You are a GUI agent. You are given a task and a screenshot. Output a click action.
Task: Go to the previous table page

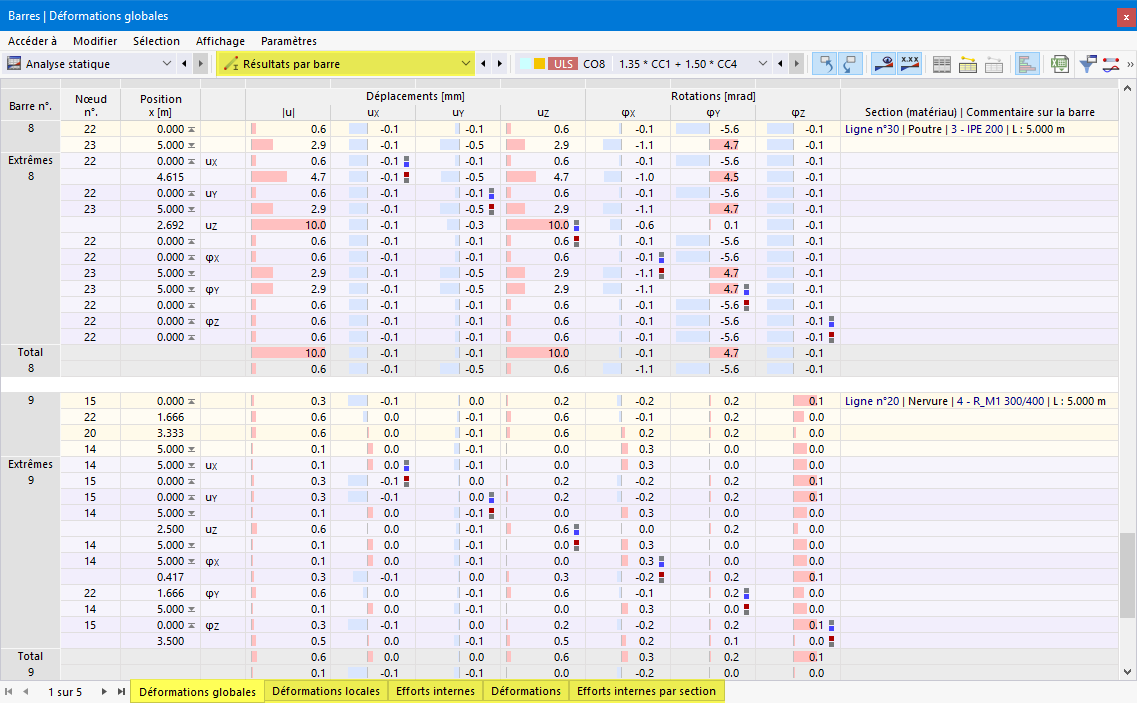[x=25, y=692]
